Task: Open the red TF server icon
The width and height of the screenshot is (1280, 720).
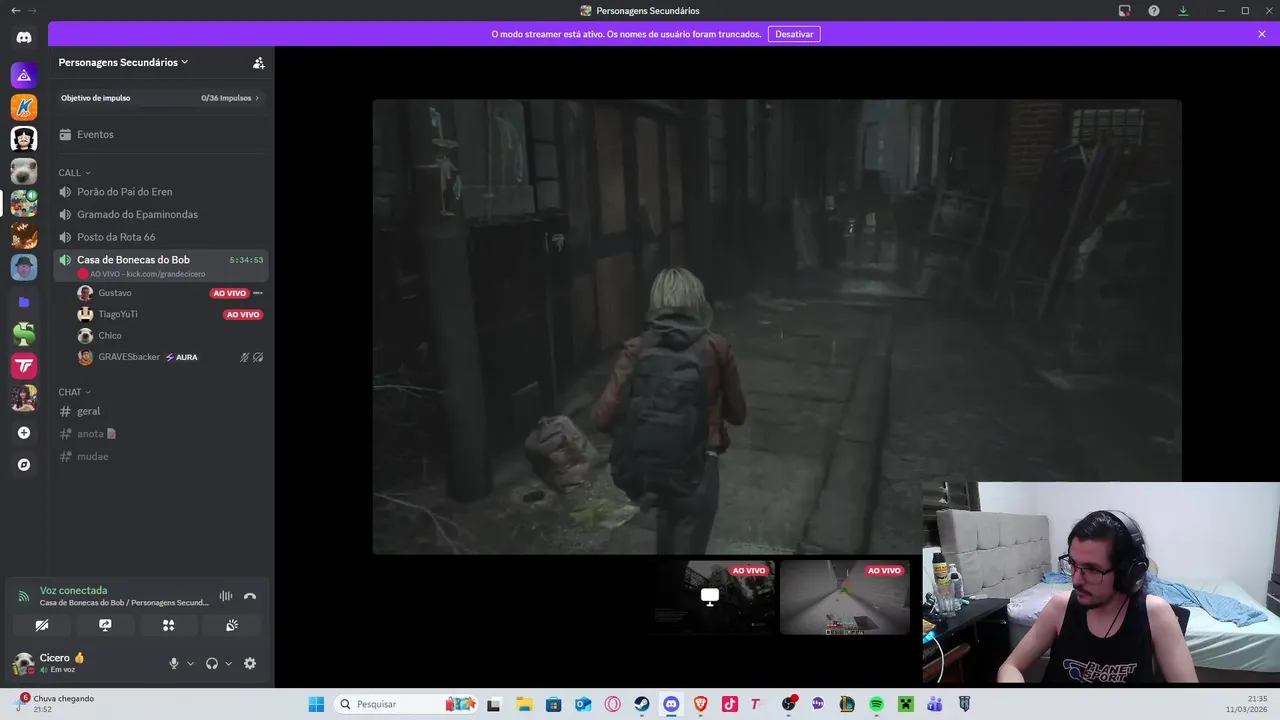Action: click(24, 366)
